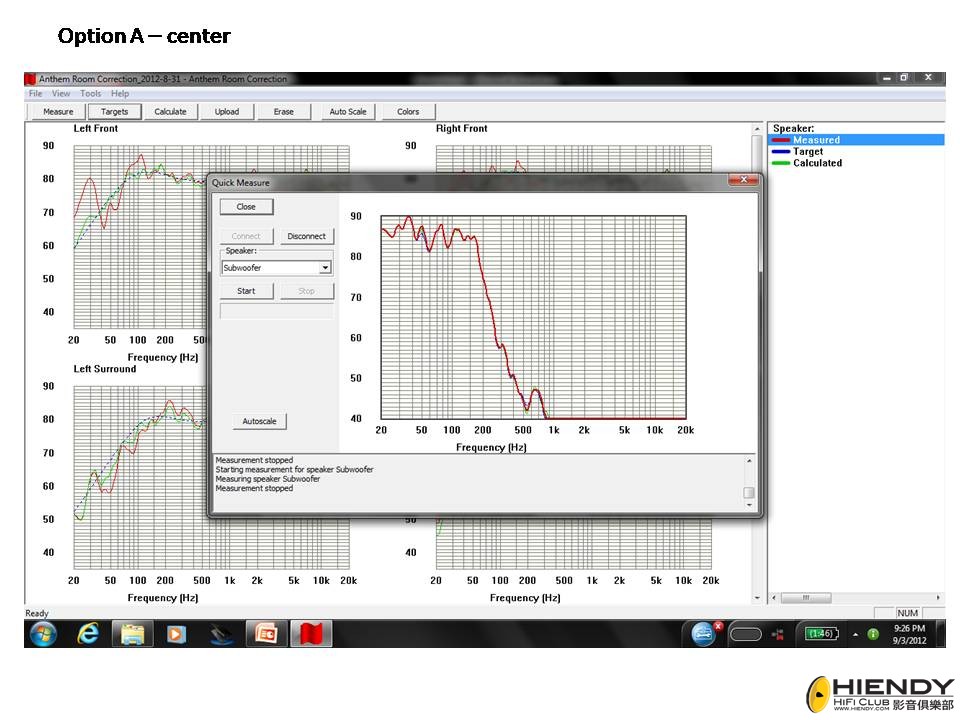
Task: Open Internet Explorer from taskbar
Action: tap(88, 634)
